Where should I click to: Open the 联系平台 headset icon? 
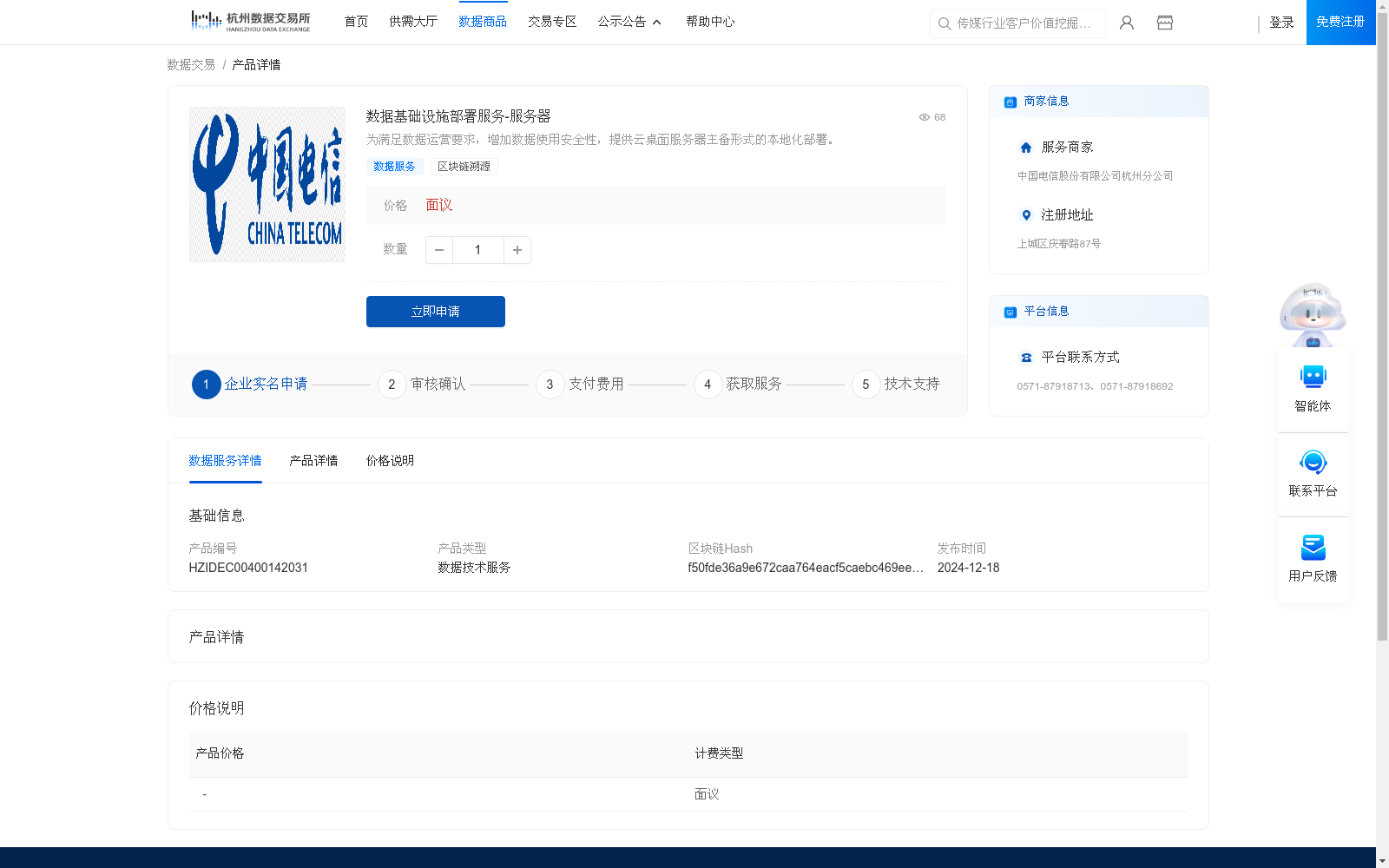1313,462
